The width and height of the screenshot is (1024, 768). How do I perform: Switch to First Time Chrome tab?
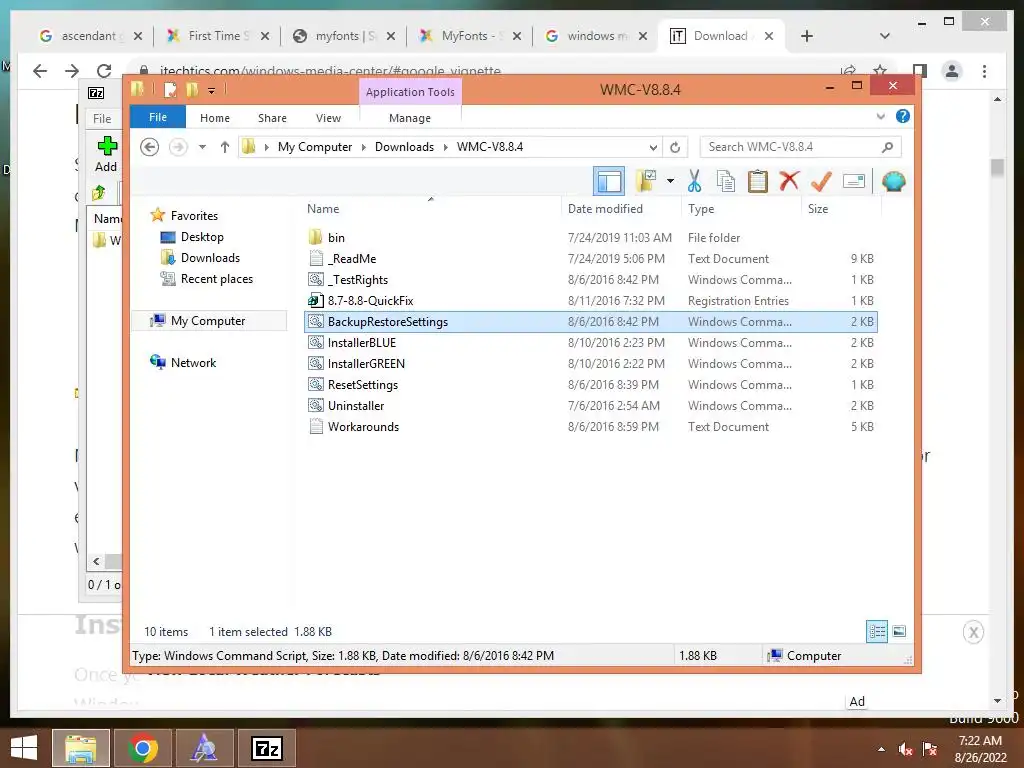216,36
